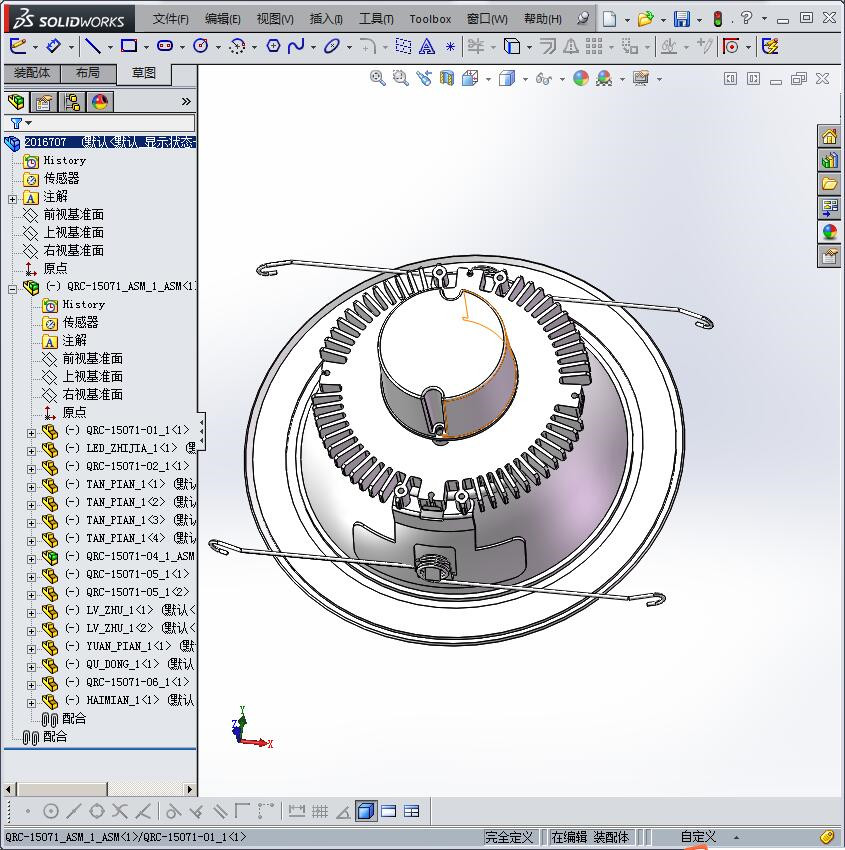Open the DisplayManager tab icon

(99, 101)
